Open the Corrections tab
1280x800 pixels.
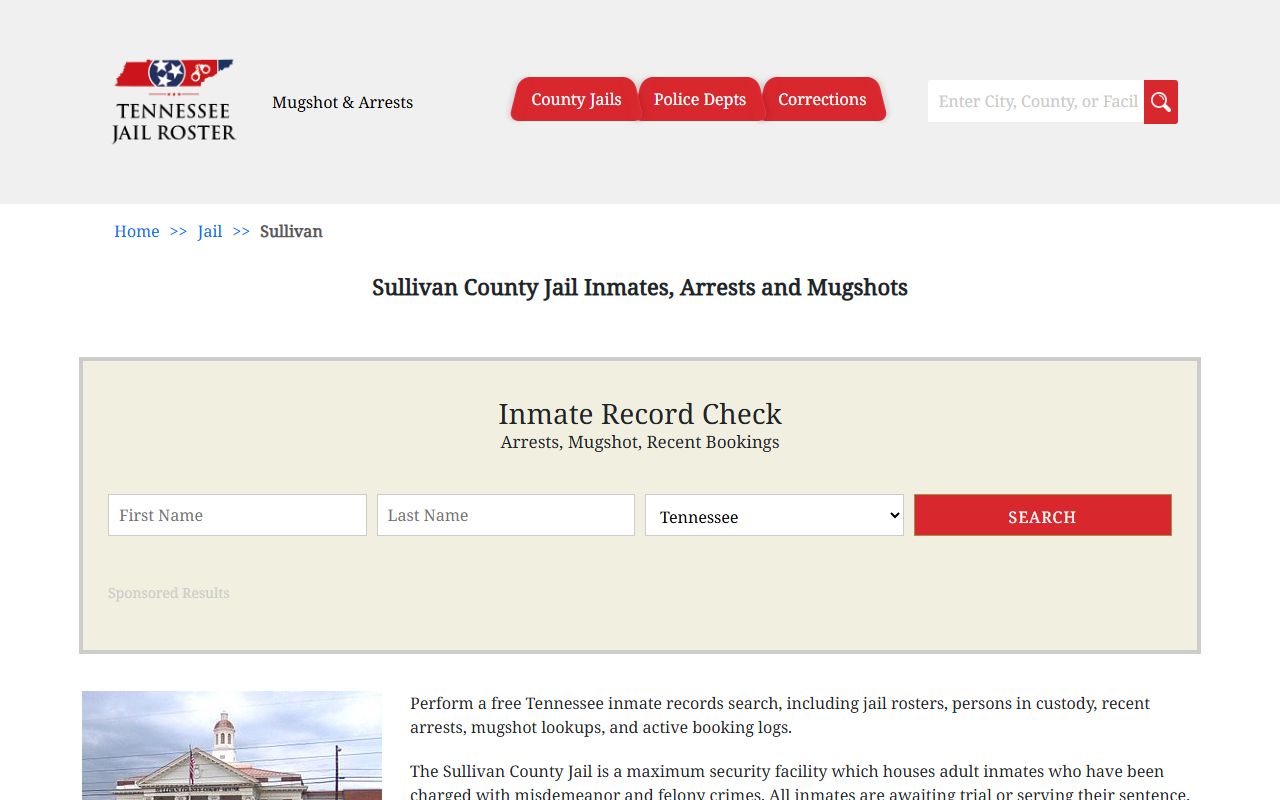[822, 99]
